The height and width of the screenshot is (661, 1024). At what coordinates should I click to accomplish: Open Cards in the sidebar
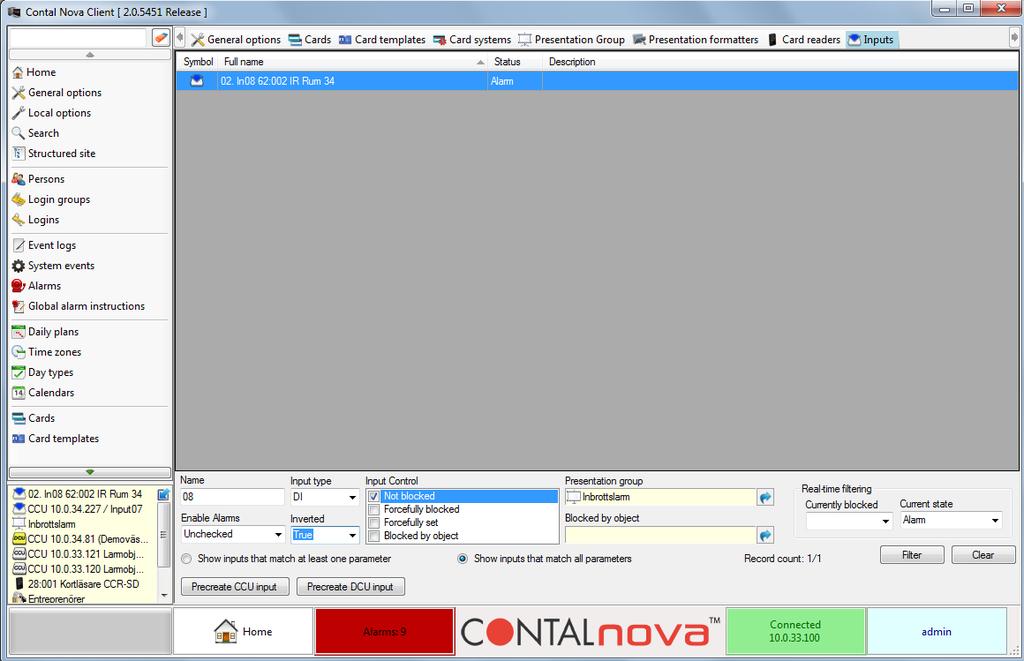[33, 418]
